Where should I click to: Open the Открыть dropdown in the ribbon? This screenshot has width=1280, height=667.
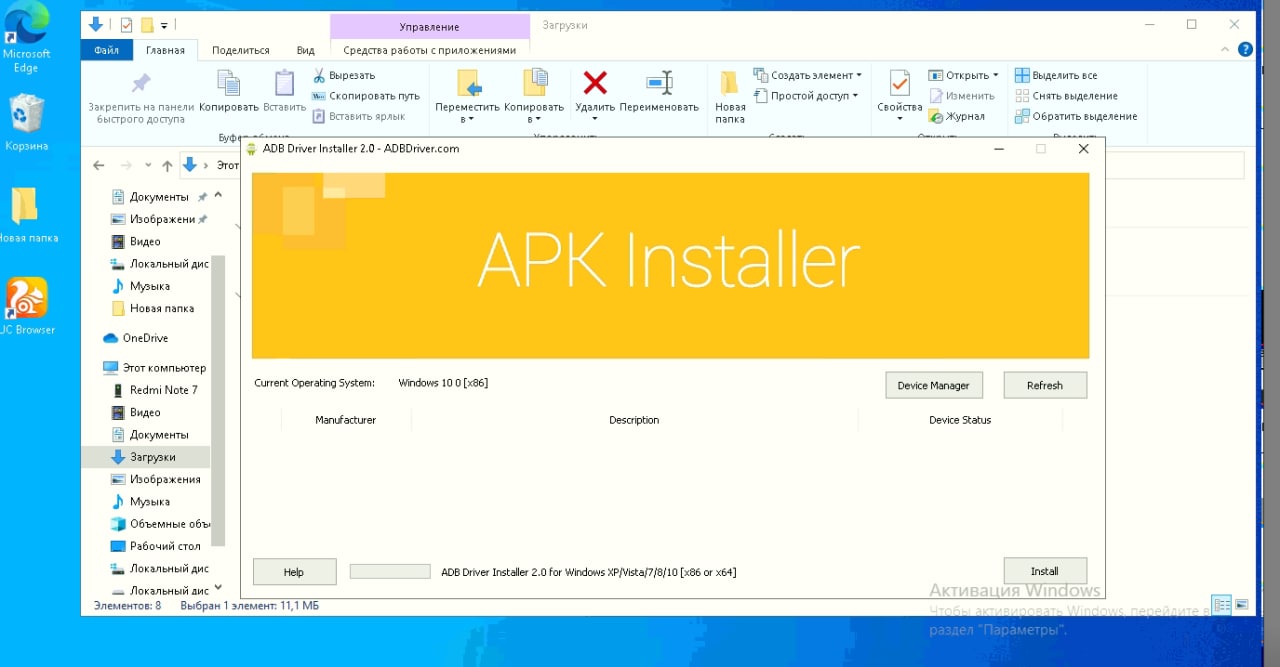click(964, 75)
